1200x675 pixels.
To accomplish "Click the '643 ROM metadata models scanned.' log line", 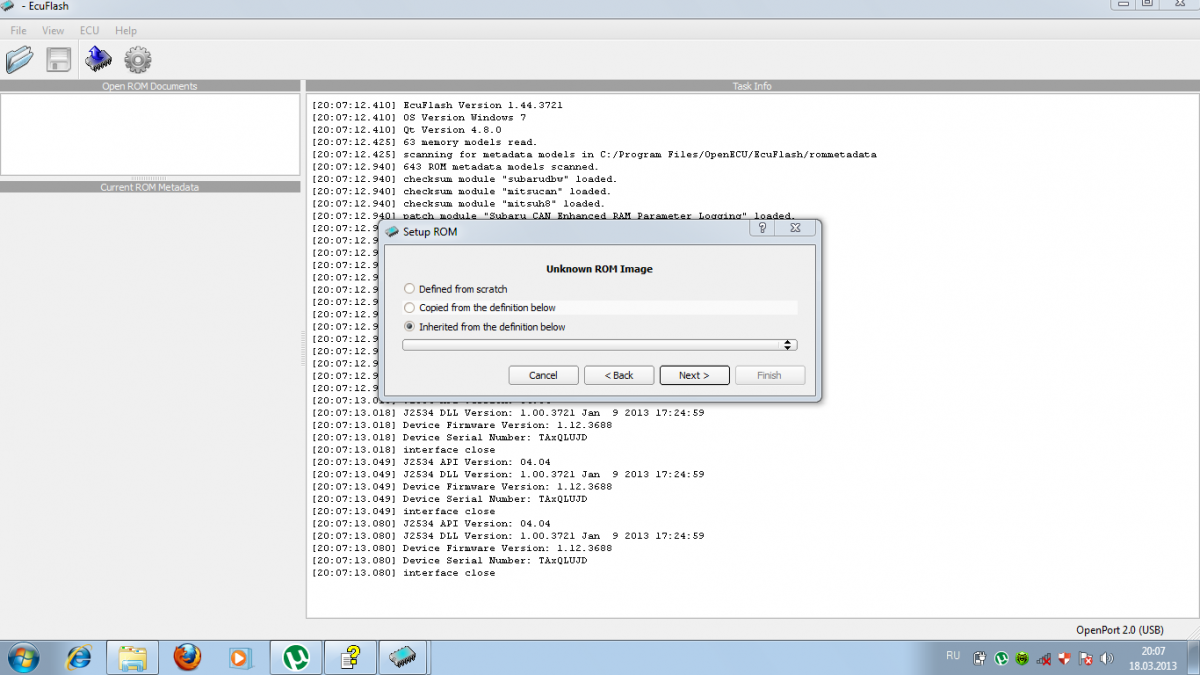I will coord(455,167).
